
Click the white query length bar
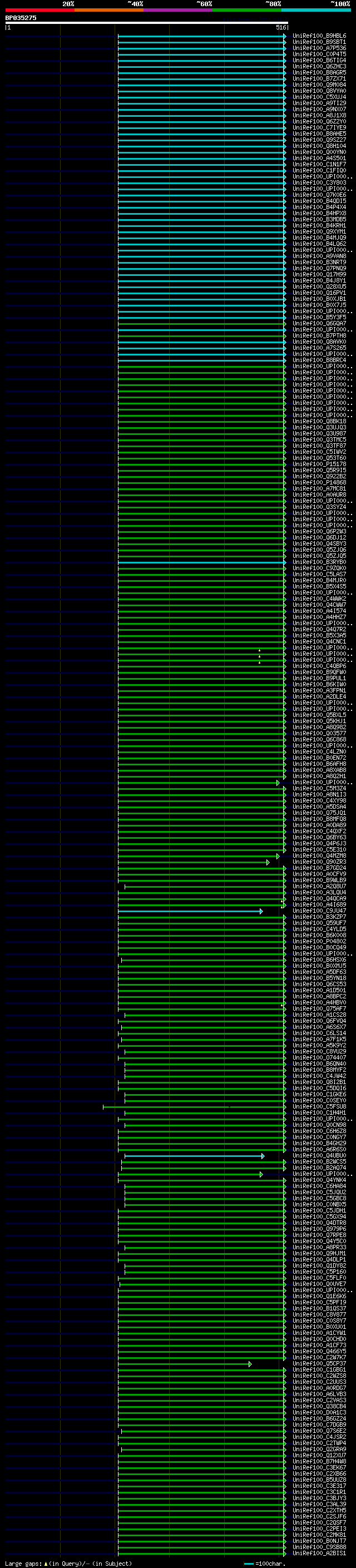147,23
